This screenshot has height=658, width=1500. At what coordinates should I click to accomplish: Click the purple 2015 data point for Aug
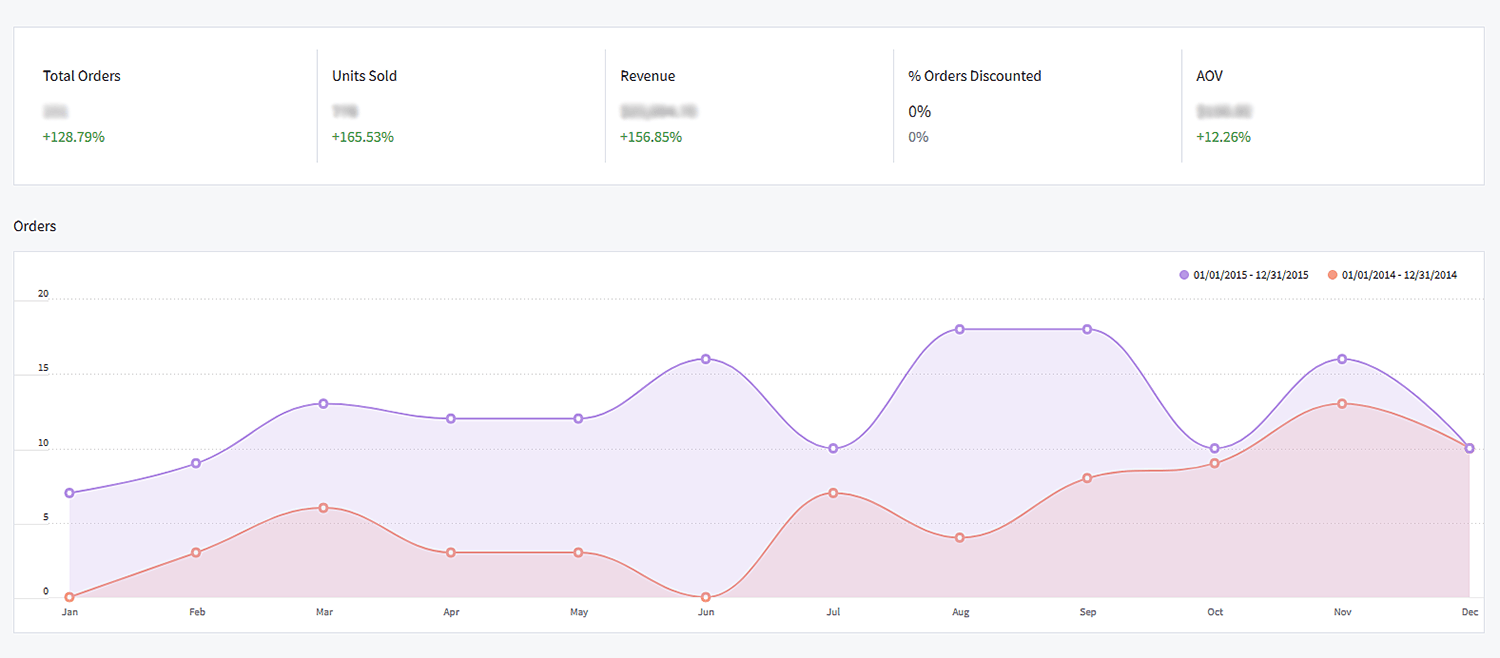pos(960,329)
